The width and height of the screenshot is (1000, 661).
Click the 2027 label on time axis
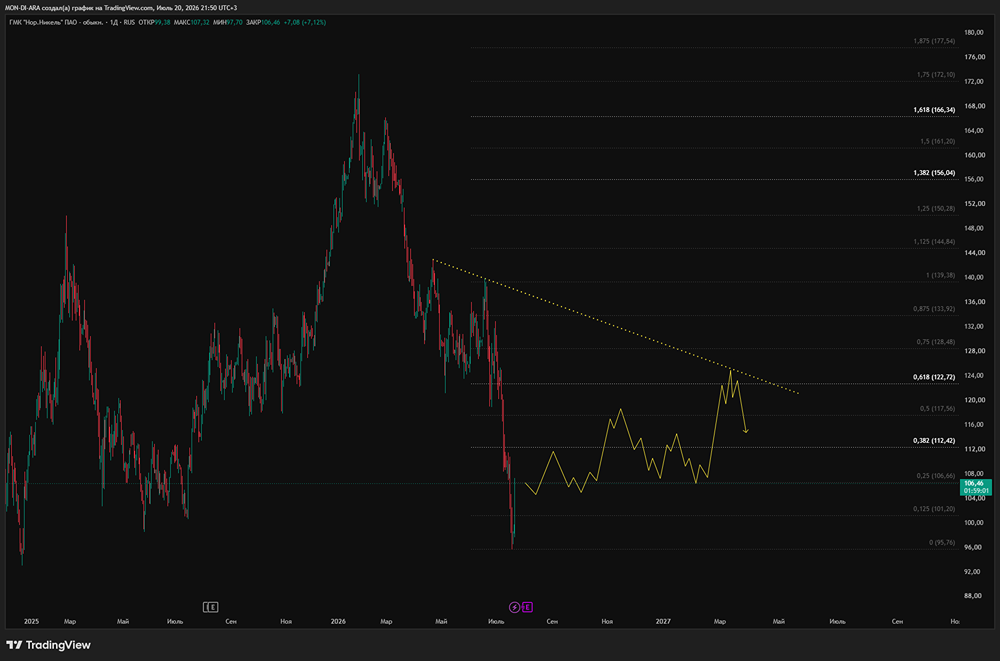pyautogui.click(x=663, y=621)
